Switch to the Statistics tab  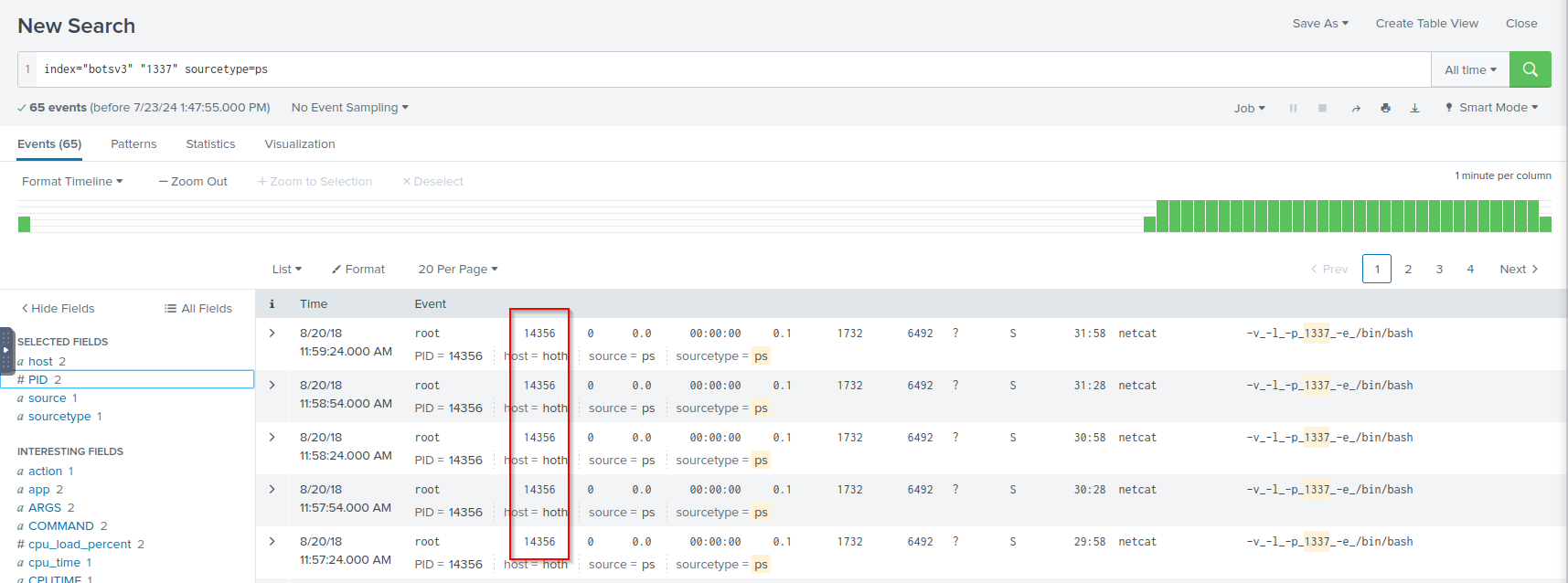[x=210, y=144]
